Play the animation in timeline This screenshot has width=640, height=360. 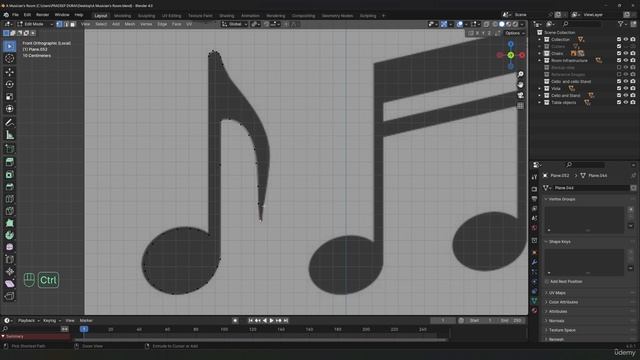(272, 321)
